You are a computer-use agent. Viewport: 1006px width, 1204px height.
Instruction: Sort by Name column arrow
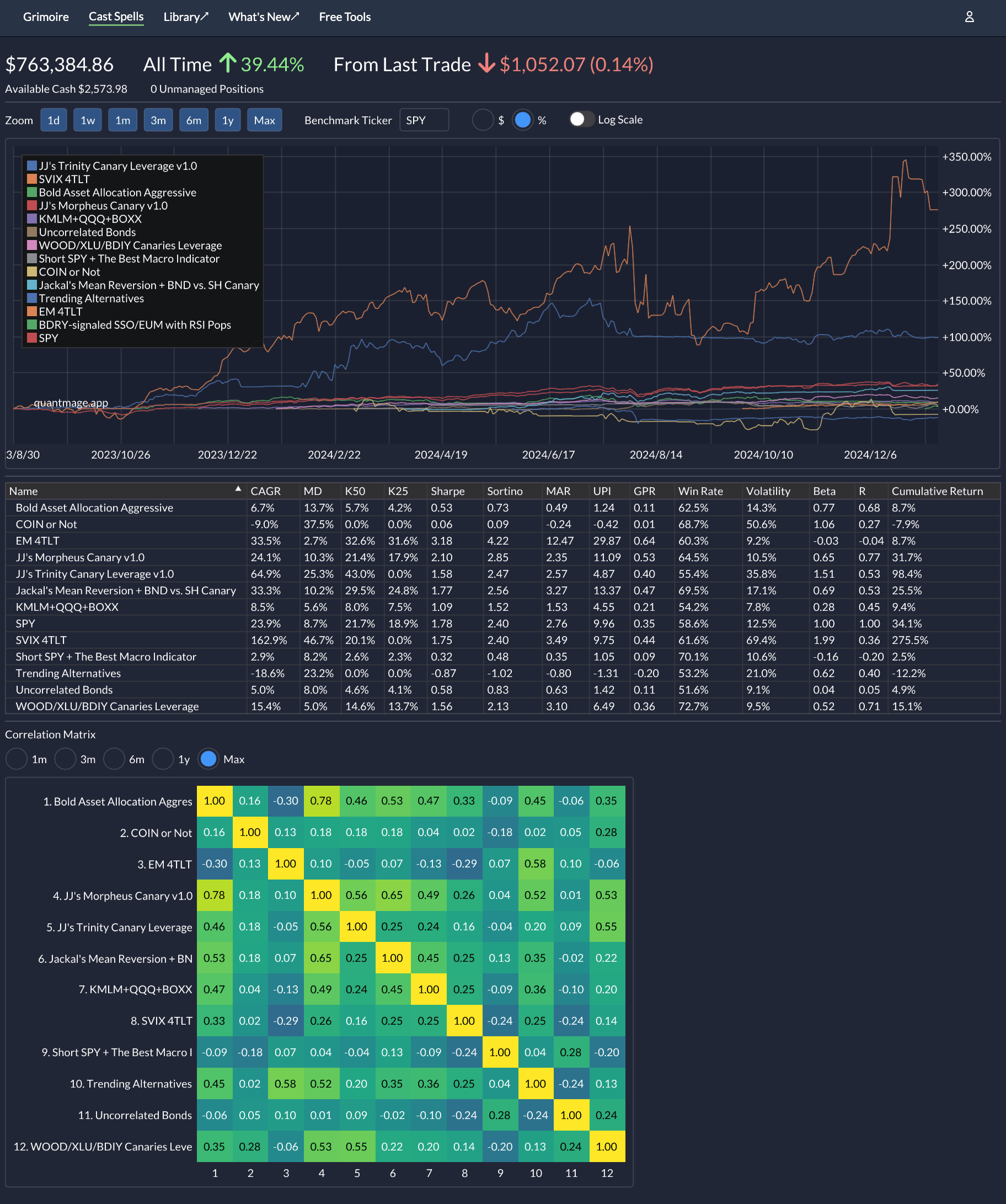[x=238, y=489]
